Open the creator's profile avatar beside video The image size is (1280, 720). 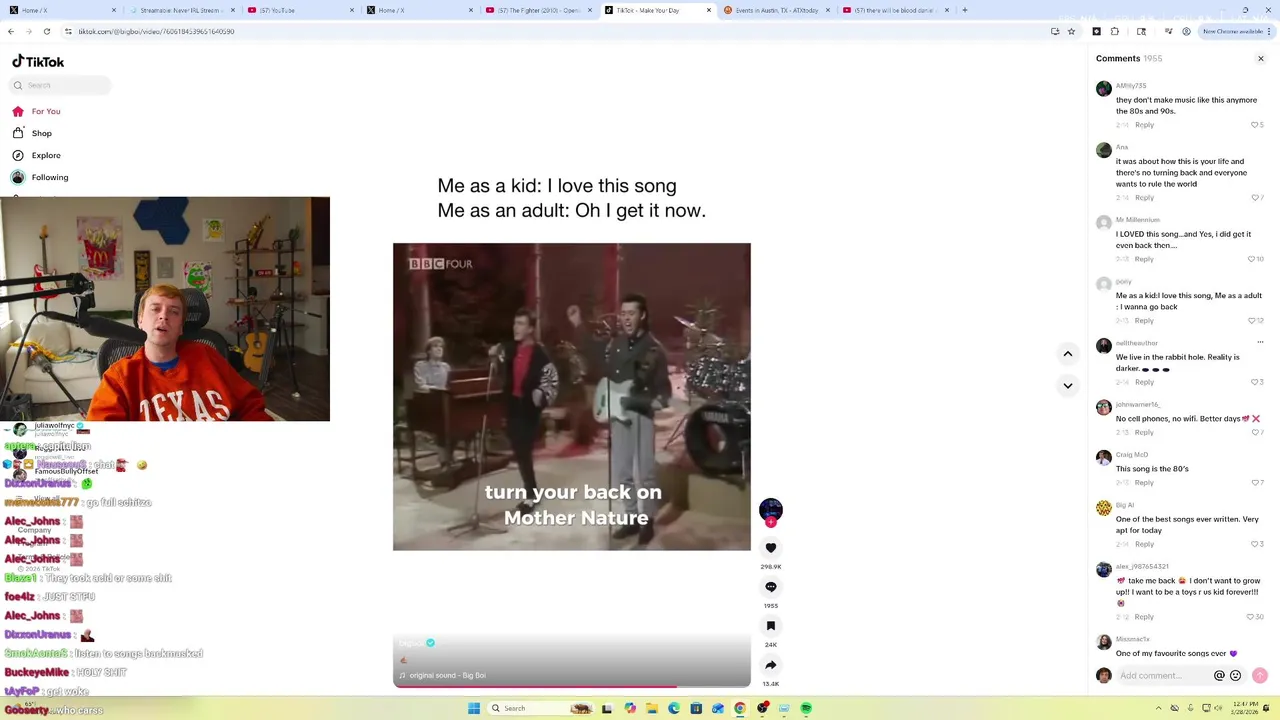[771, 510]
